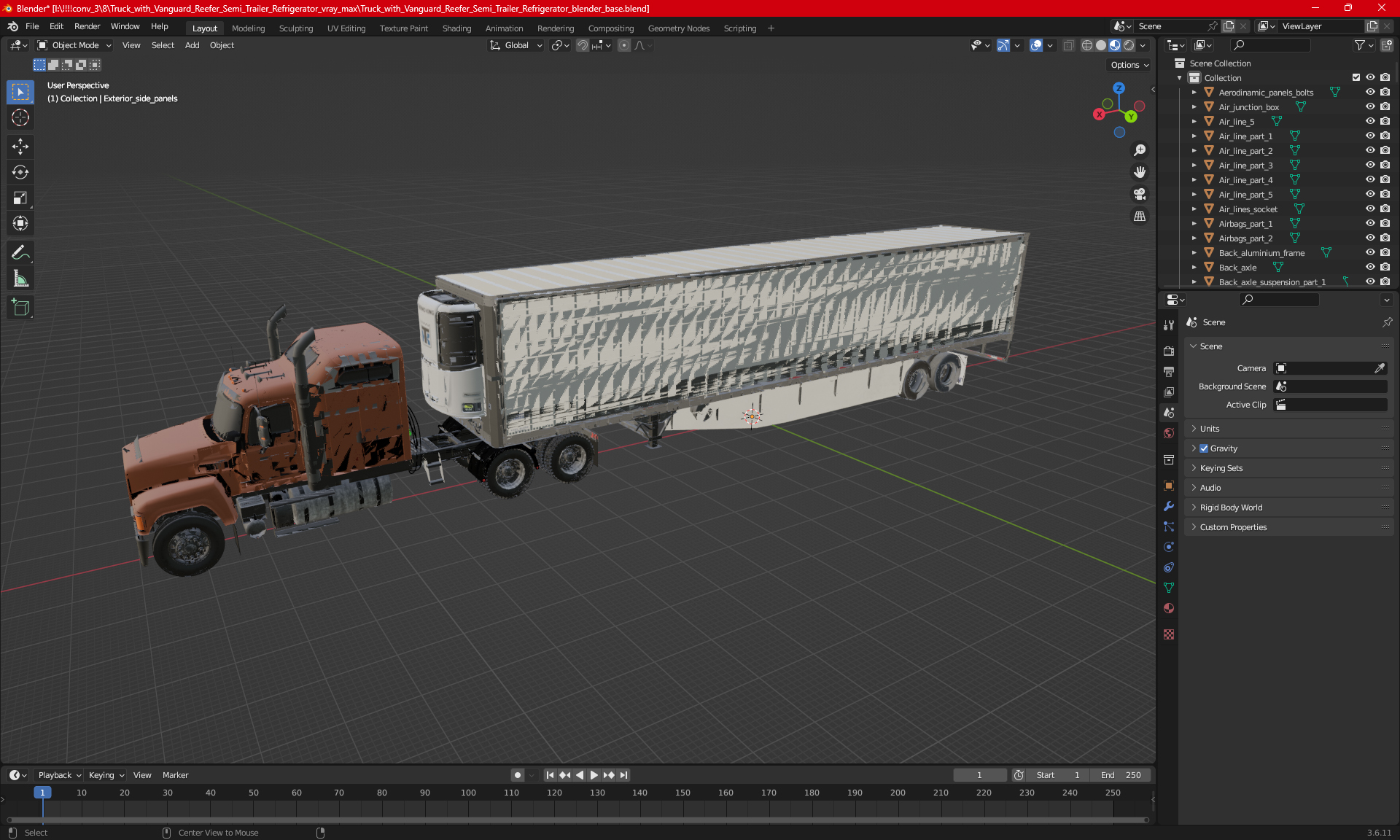
Task: Open the Object Mode dropdown
Action: pyautogui.click(x=74, y=45)
